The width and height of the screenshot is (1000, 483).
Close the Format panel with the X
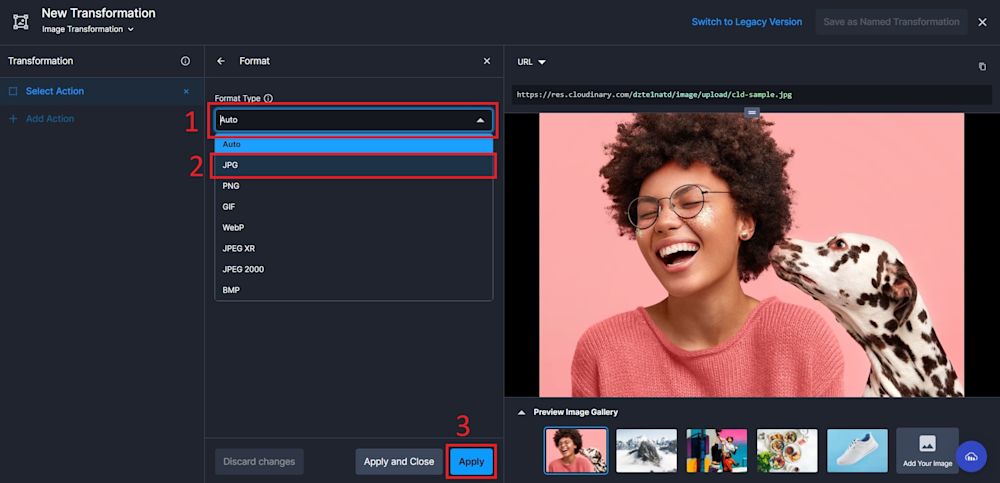(487, 61)
